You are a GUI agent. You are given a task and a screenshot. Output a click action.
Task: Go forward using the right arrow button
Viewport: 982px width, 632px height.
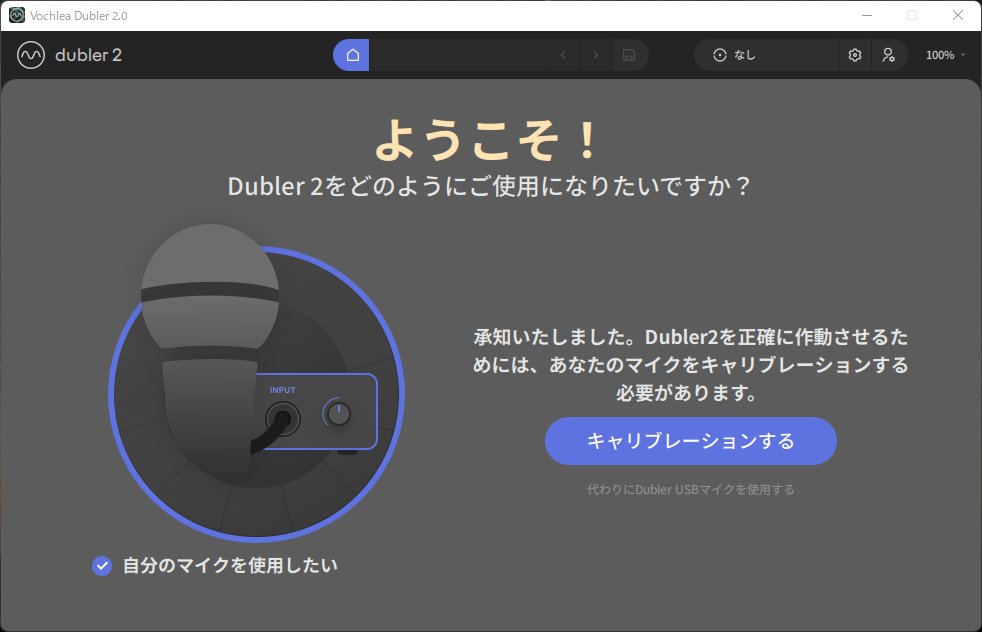(x=596, y=55)
